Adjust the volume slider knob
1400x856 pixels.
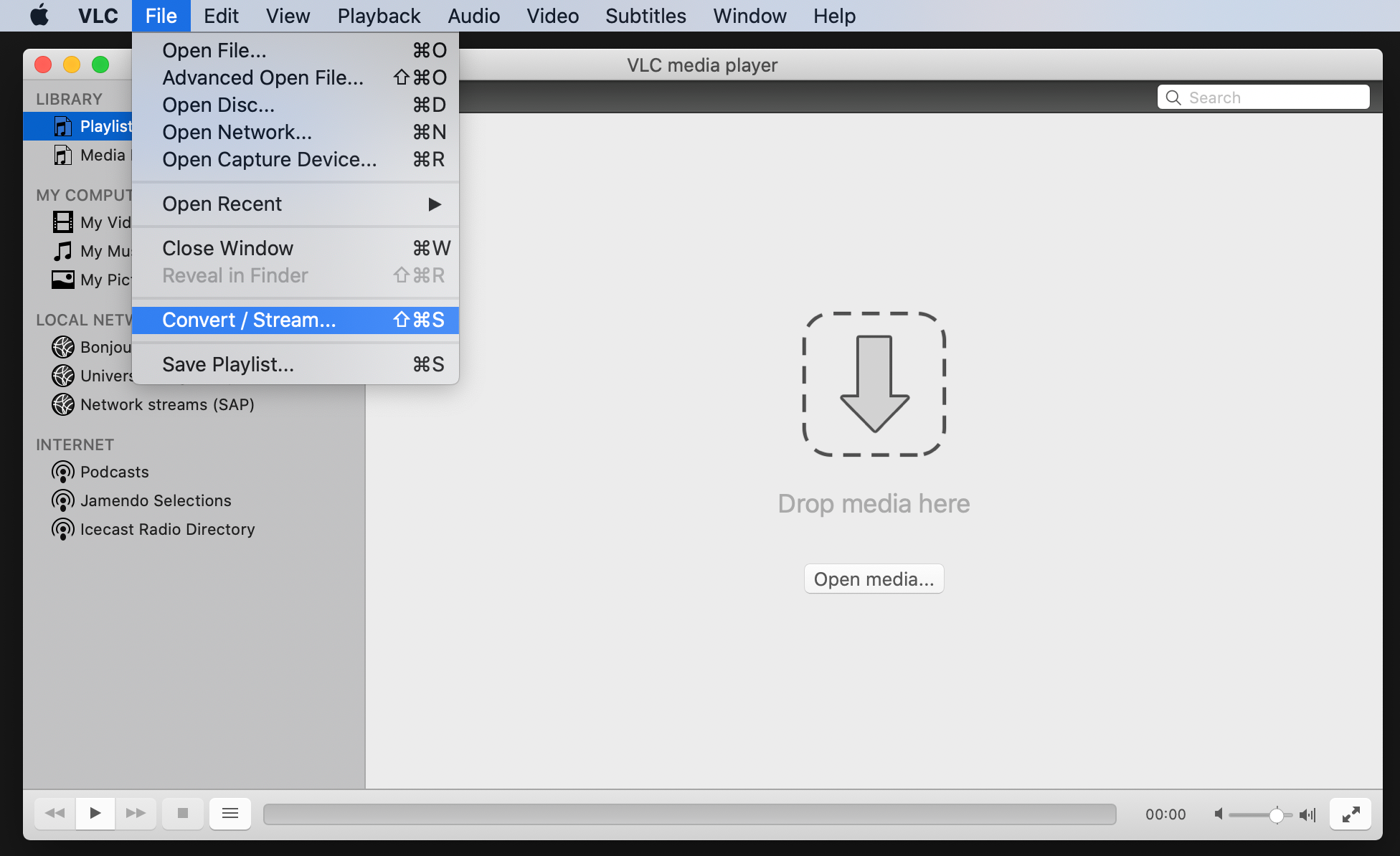click(1276, 814)
